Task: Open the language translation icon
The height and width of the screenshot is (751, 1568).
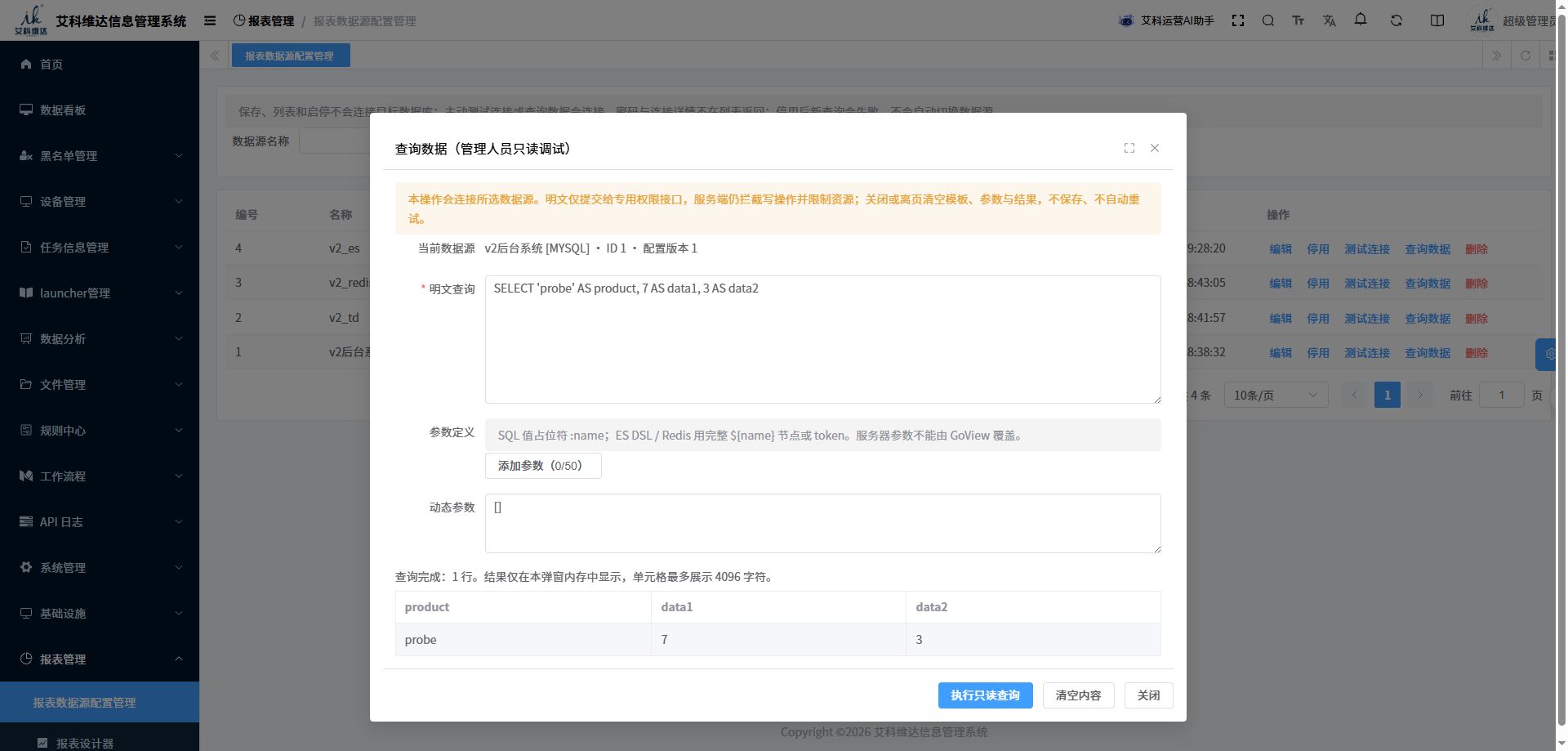Action: 1330,20
